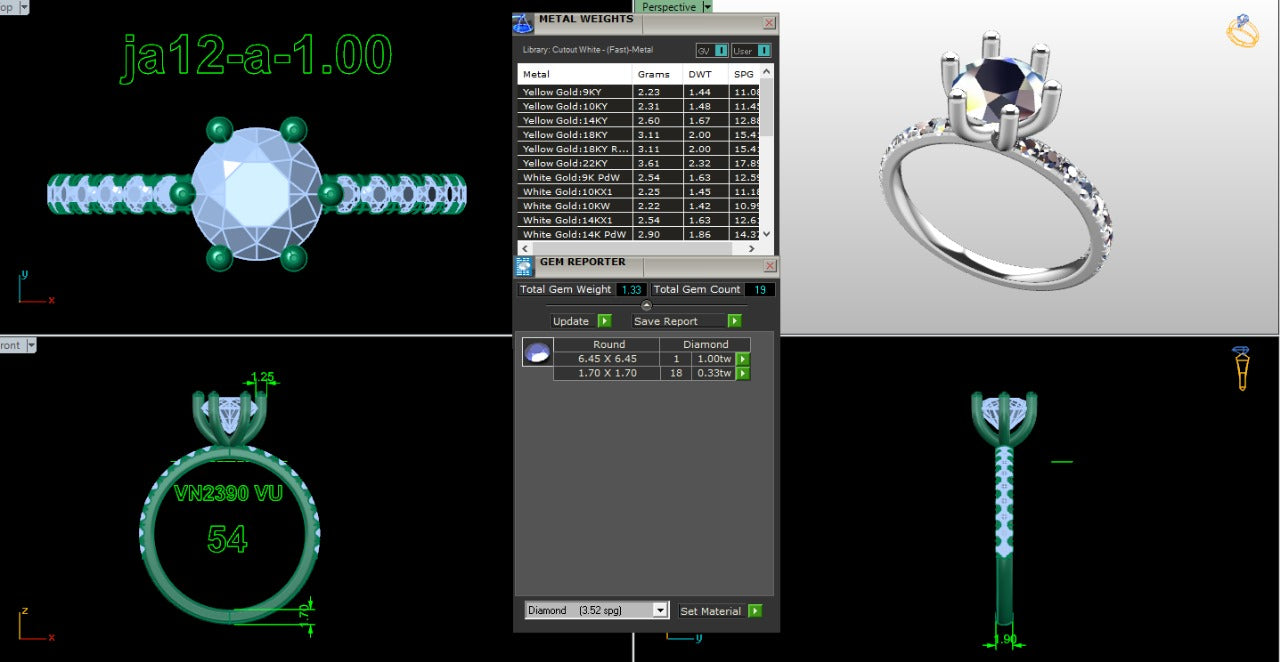Screen dimensions: 1280x662
Task: Click the Round column header in Gem Reporter
Action: 609,345
